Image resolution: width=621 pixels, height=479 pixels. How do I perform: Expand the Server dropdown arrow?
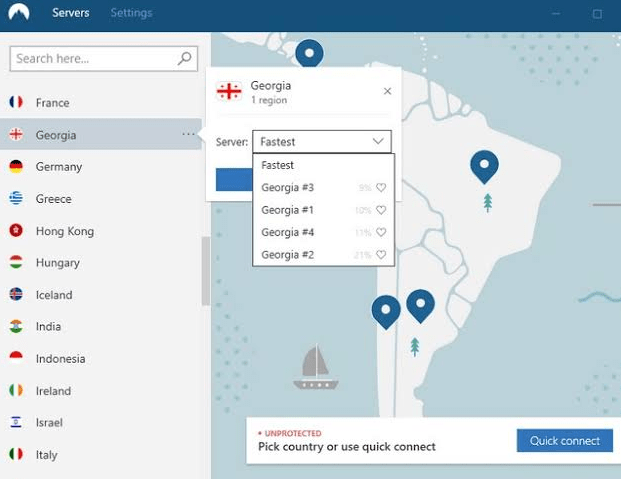tap(378, 142)
